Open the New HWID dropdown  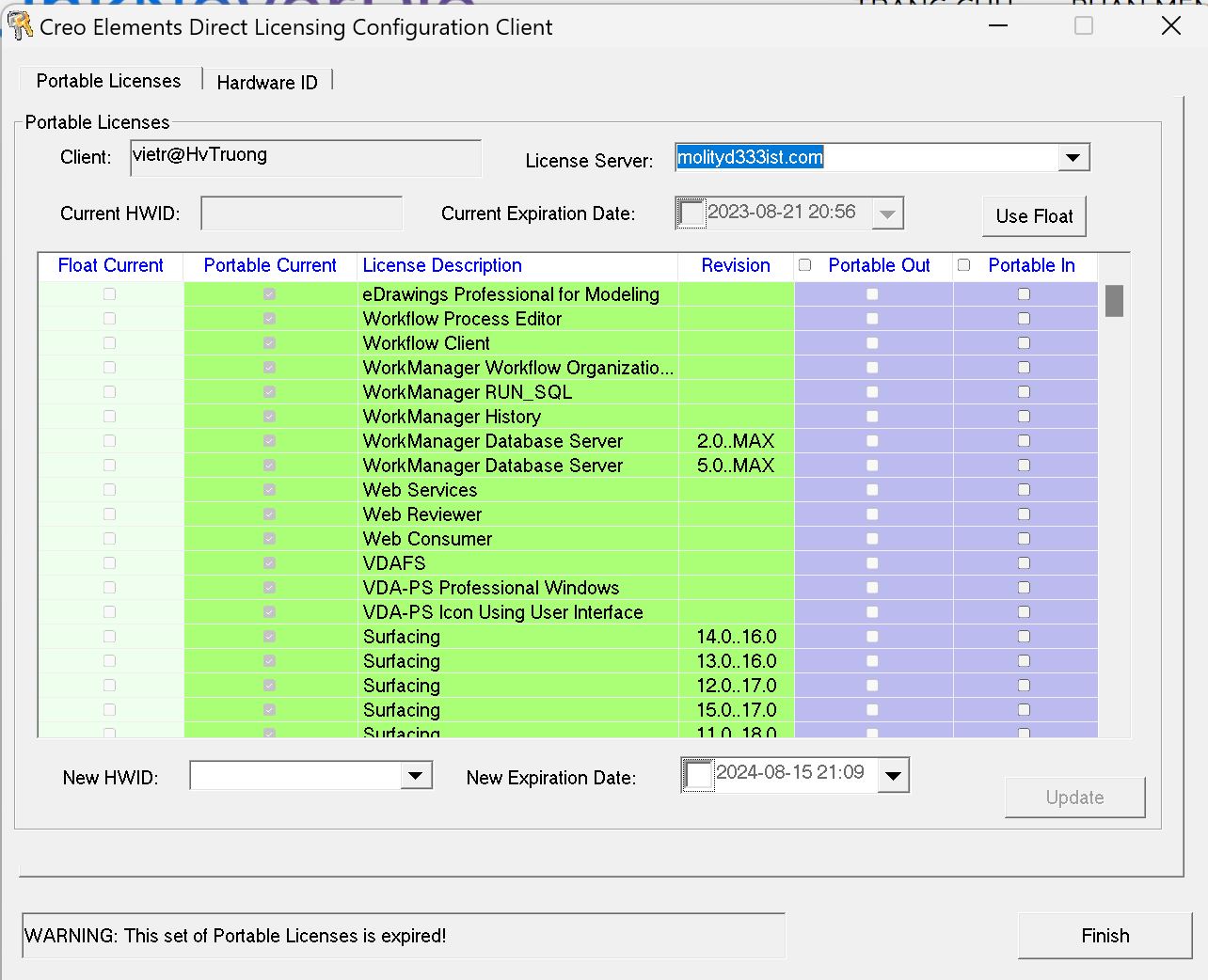pos(416,774)
